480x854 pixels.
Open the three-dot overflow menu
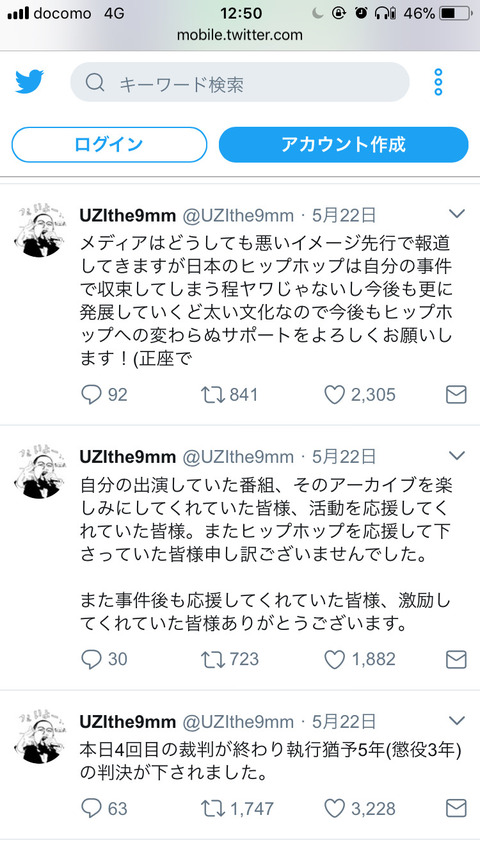pos(438,82)
